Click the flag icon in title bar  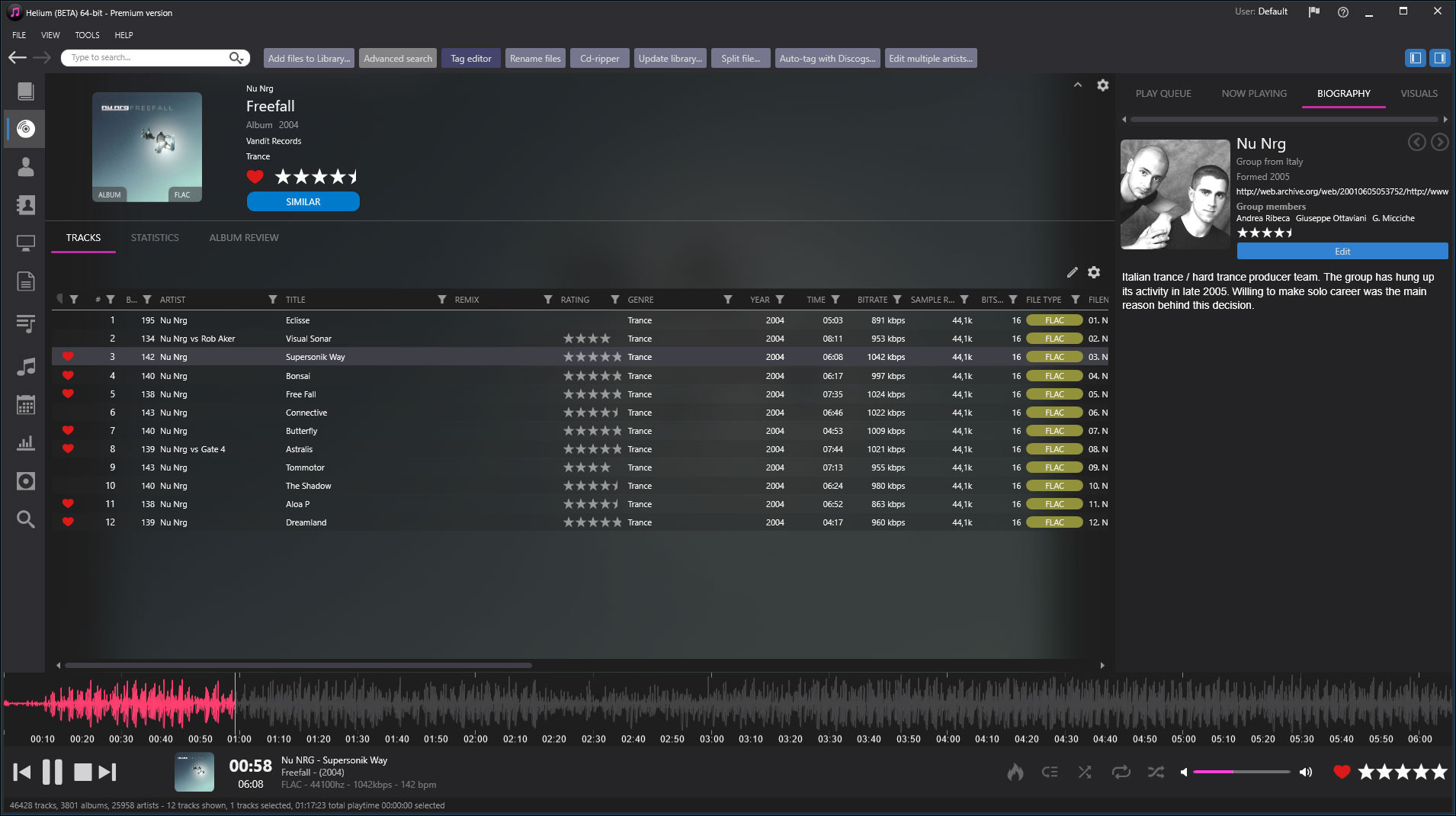click(x=1314, y=11)
